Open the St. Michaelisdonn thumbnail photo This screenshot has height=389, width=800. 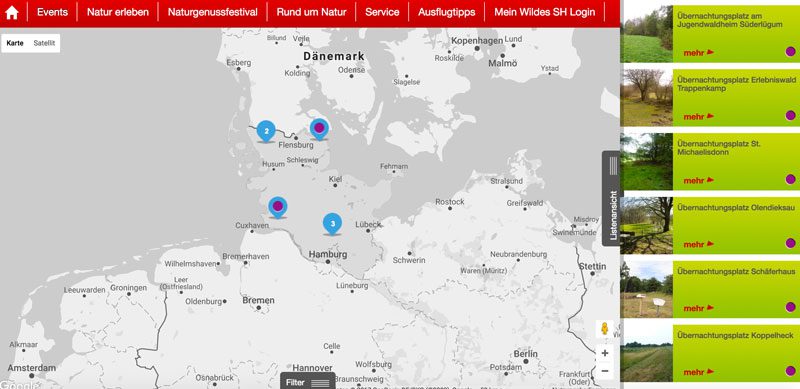[646, 161]
